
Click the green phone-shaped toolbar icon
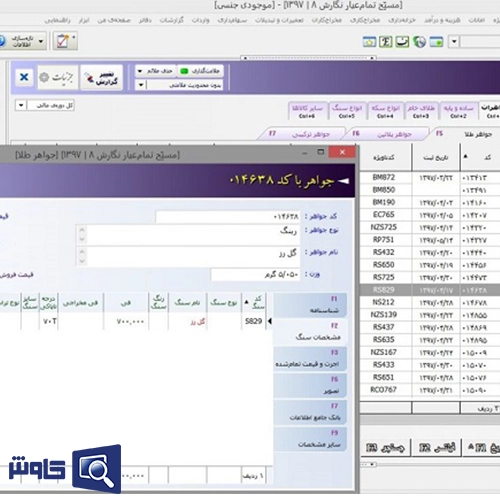(402, 42)
